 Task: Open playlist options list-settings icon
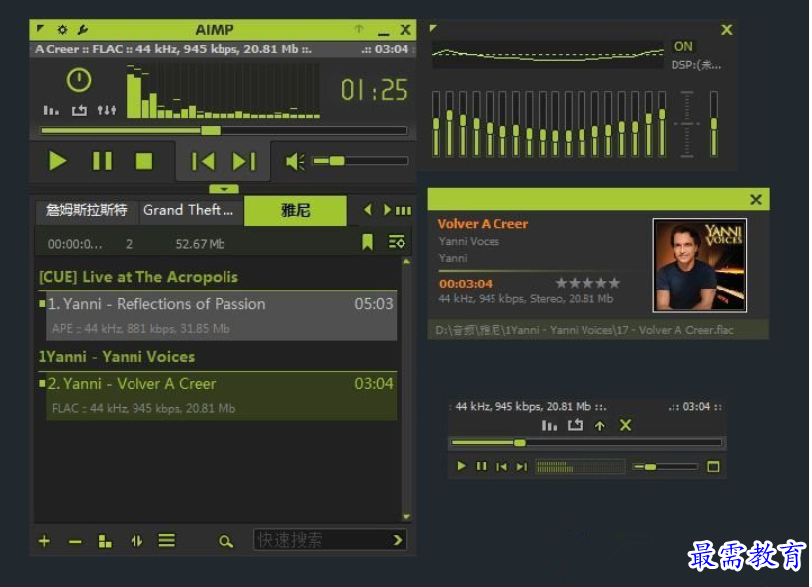(x=397, y=242)
